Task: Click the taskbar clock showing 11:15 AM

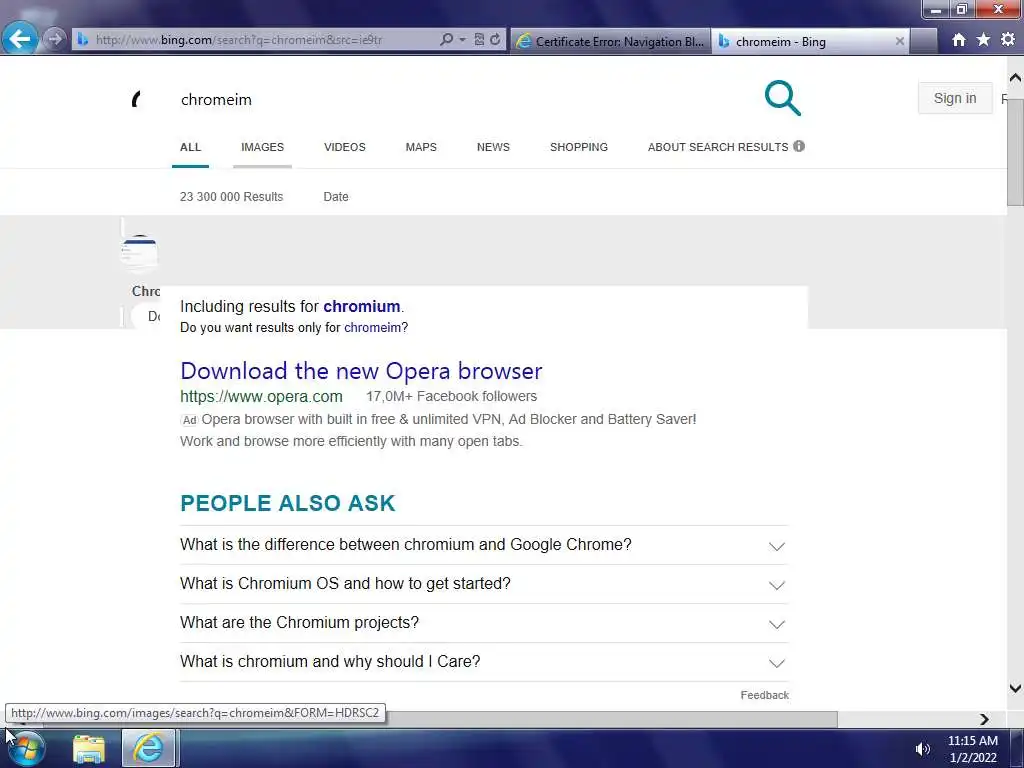Action: (972, 749)
